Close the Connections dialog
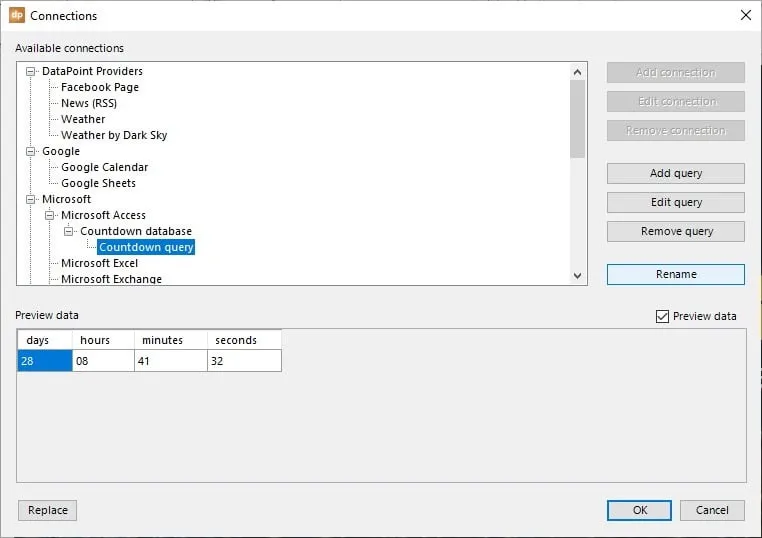 click(x=745, y=15)
